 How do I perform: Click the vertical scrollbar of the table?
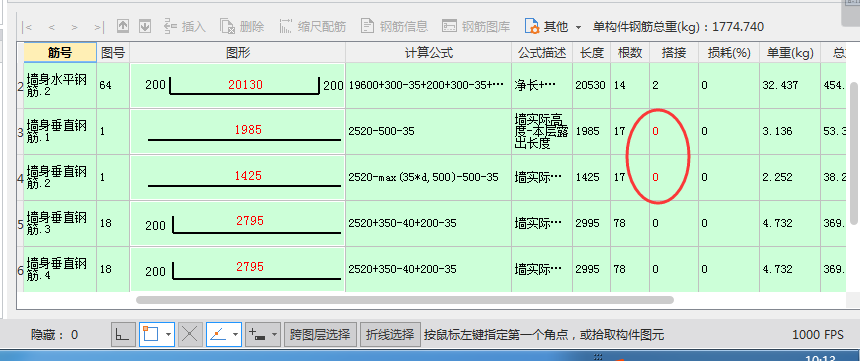(x=853, y=153)
